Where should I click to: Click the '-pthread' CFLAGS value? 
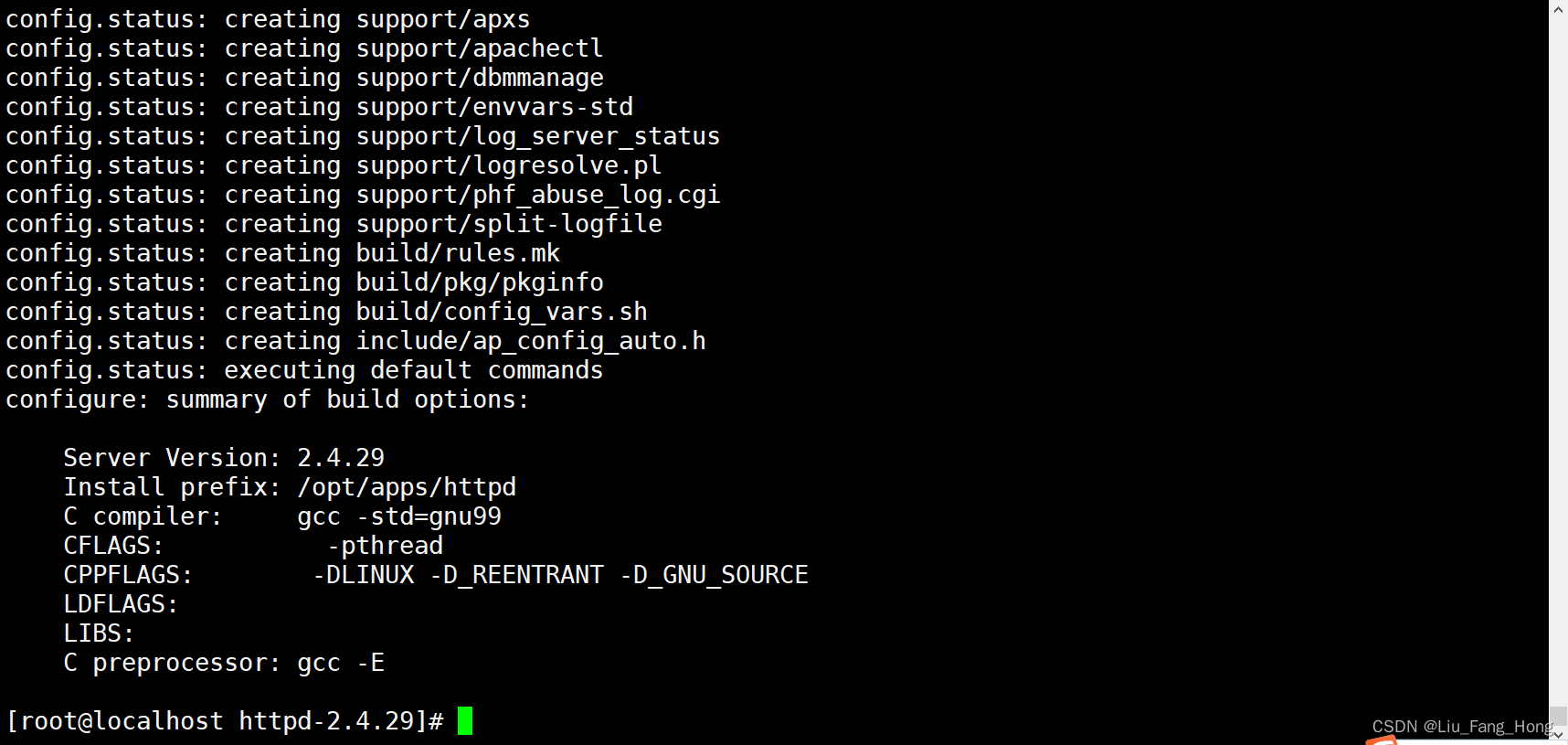pyautogui.click(x=386, y=546)
